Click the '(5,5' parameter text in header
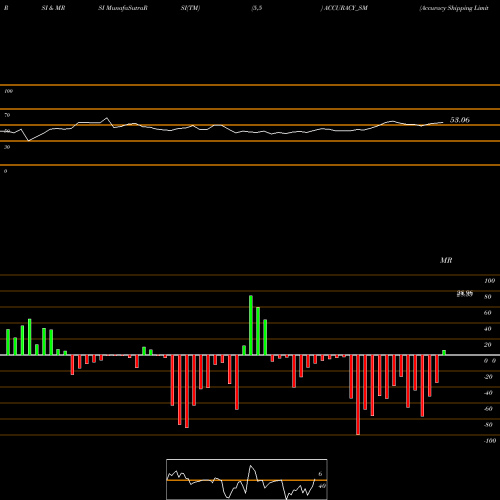Screen dimensions: 500x500 pos(257,8)
